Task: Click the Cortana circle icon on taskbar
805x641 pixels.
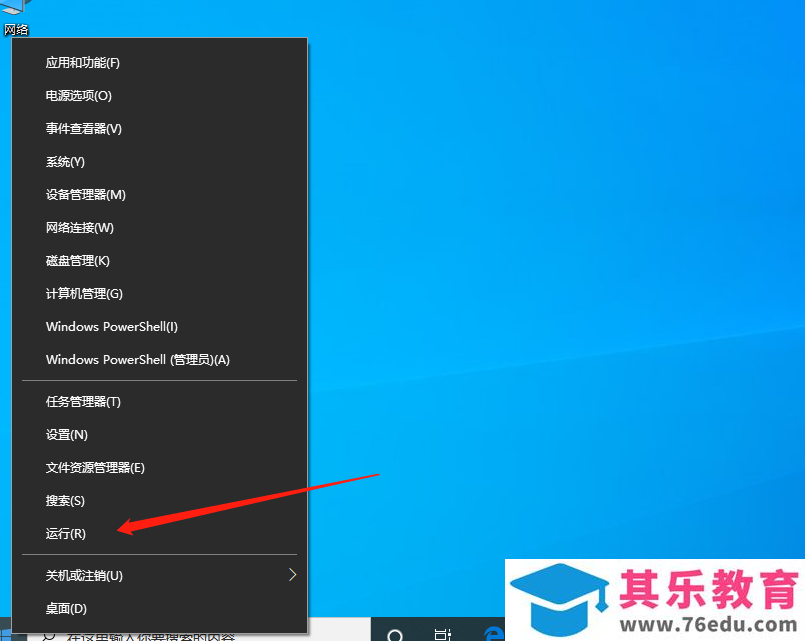Action: [395, 635]
